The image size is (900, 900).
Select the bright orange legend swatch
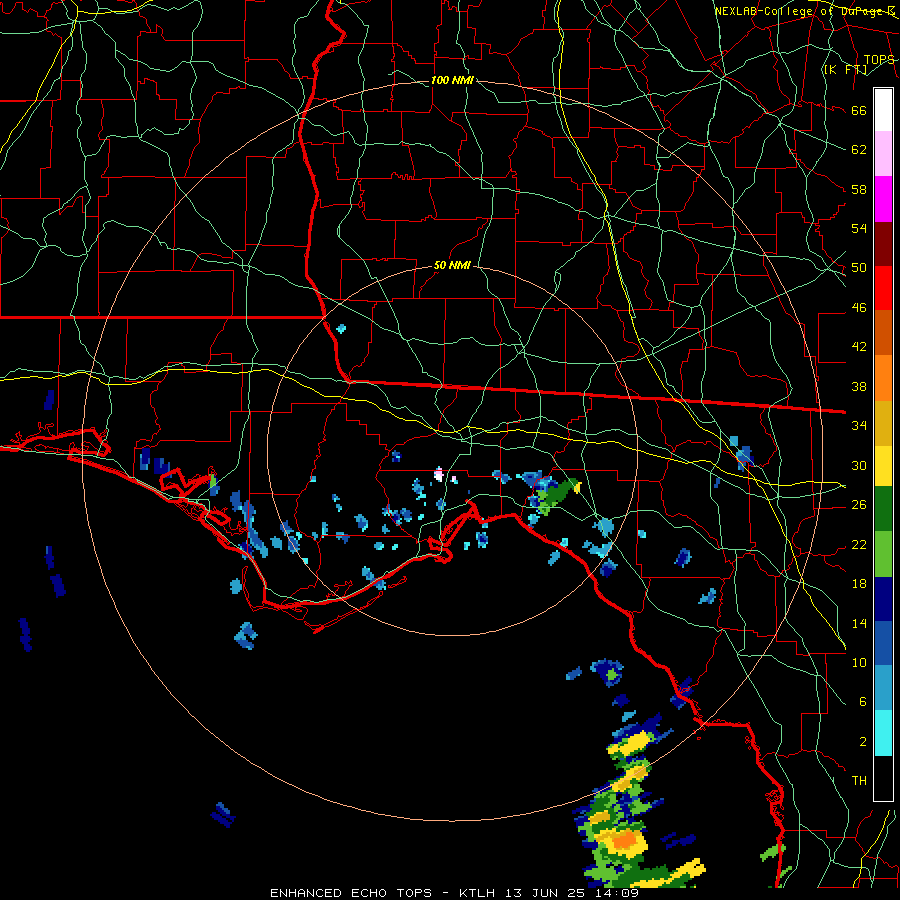point(883,377)
